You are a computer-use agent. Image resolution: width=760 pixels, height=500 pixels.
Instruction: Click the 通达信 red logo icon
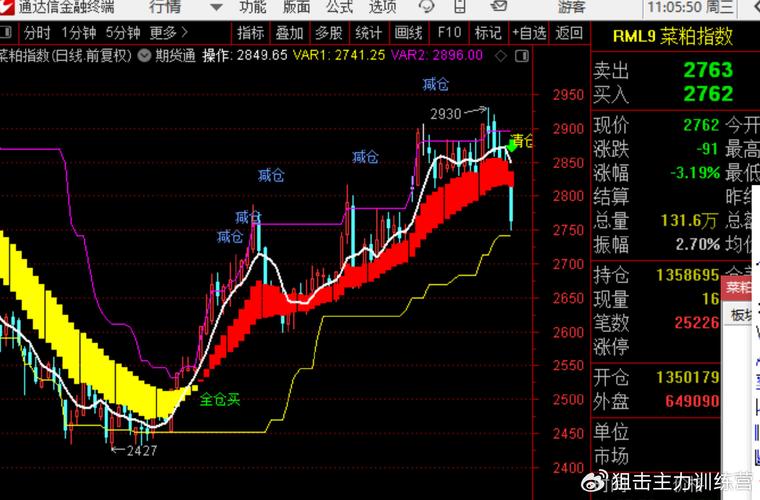click(7, 7)
